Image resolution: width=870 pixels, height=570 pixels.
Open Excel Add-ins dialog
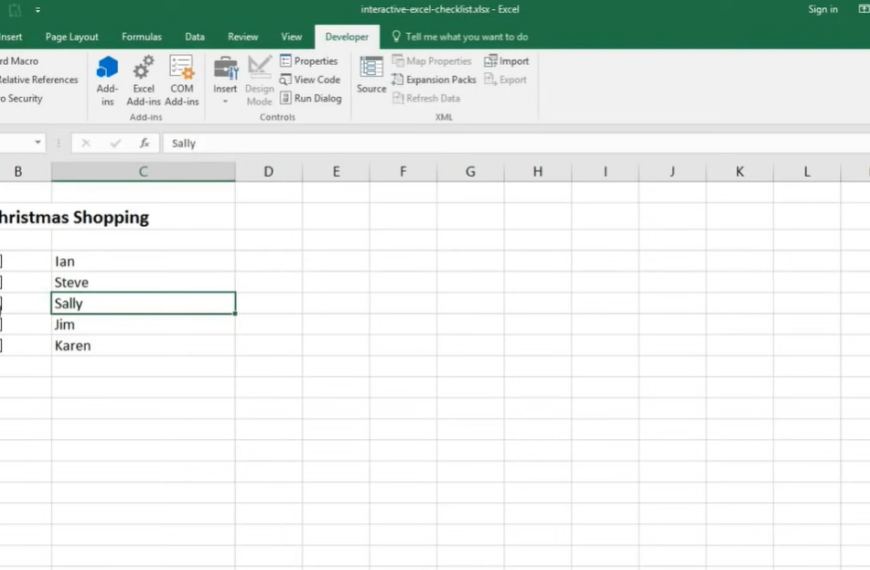tap(143, 81)
